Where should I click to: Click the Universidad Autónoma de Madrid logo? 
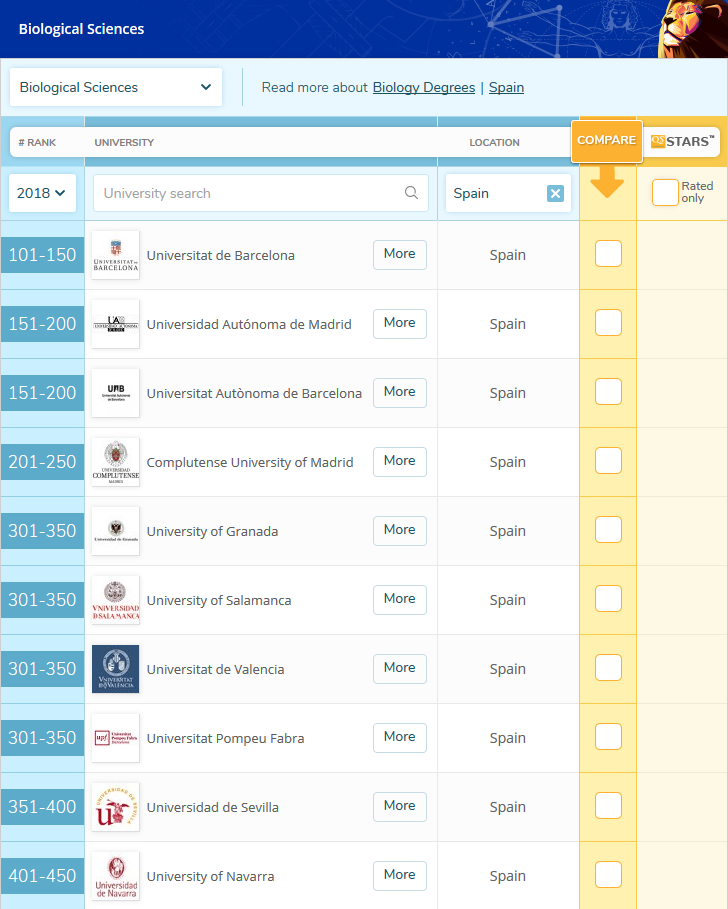[115, 324]
